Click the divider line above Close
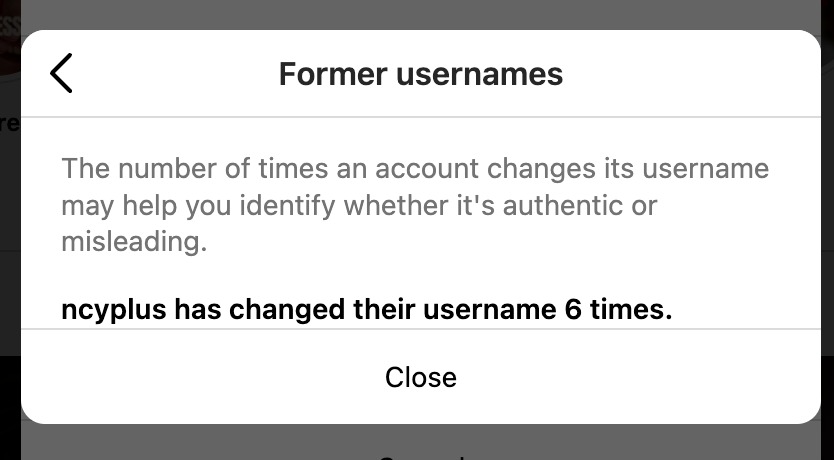The image size is (834, 460). click(x=420, y=329)
